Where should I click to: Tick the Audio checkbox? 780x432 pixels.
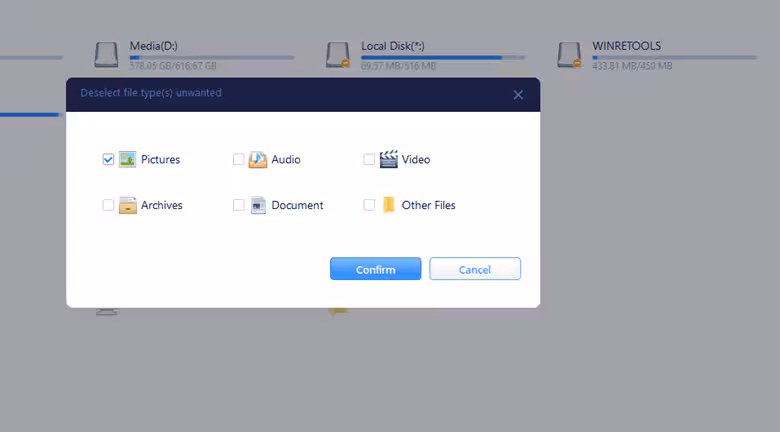click(239, 159)
